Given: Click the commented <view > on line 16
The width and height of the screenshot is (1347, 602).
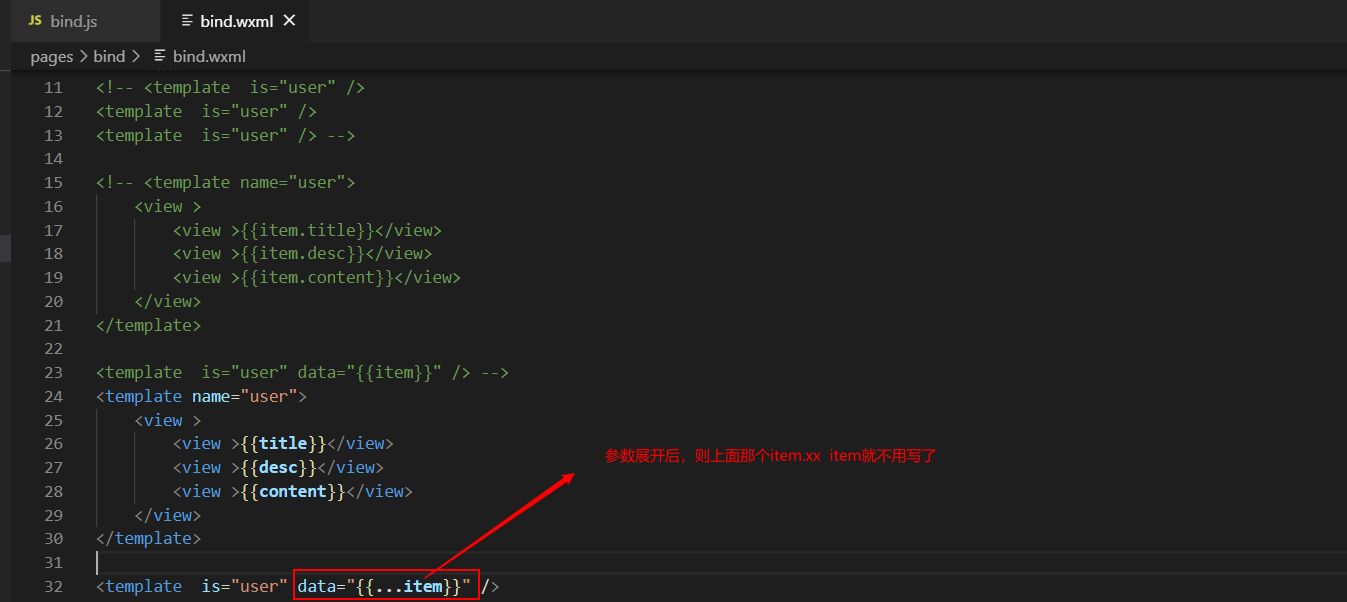Looking at the screenshot, I should [x=168, y=207].
